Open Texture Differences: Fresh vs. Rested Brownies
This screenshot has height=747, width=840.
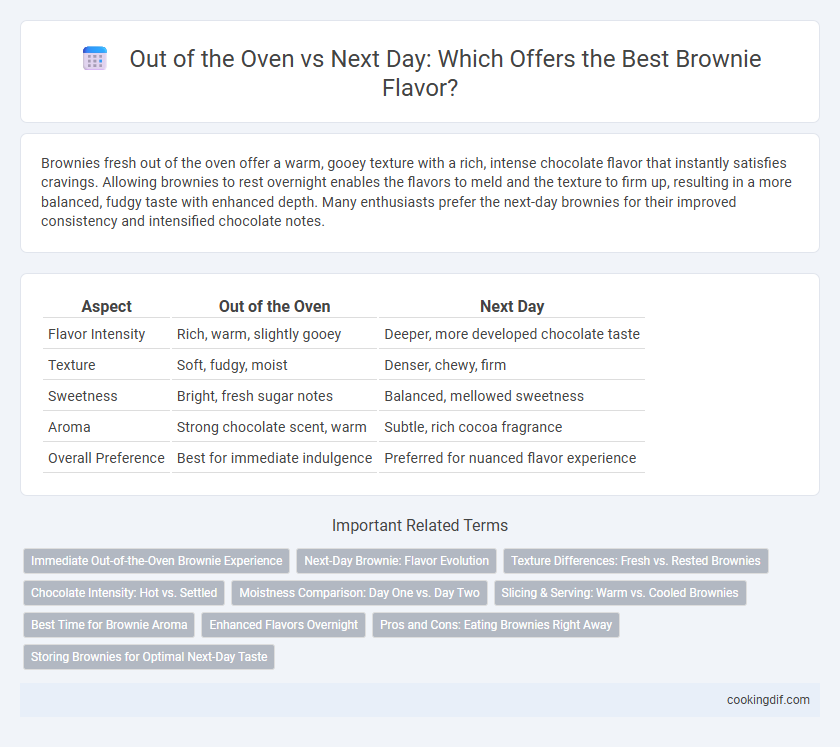click(x=635, y=561)
